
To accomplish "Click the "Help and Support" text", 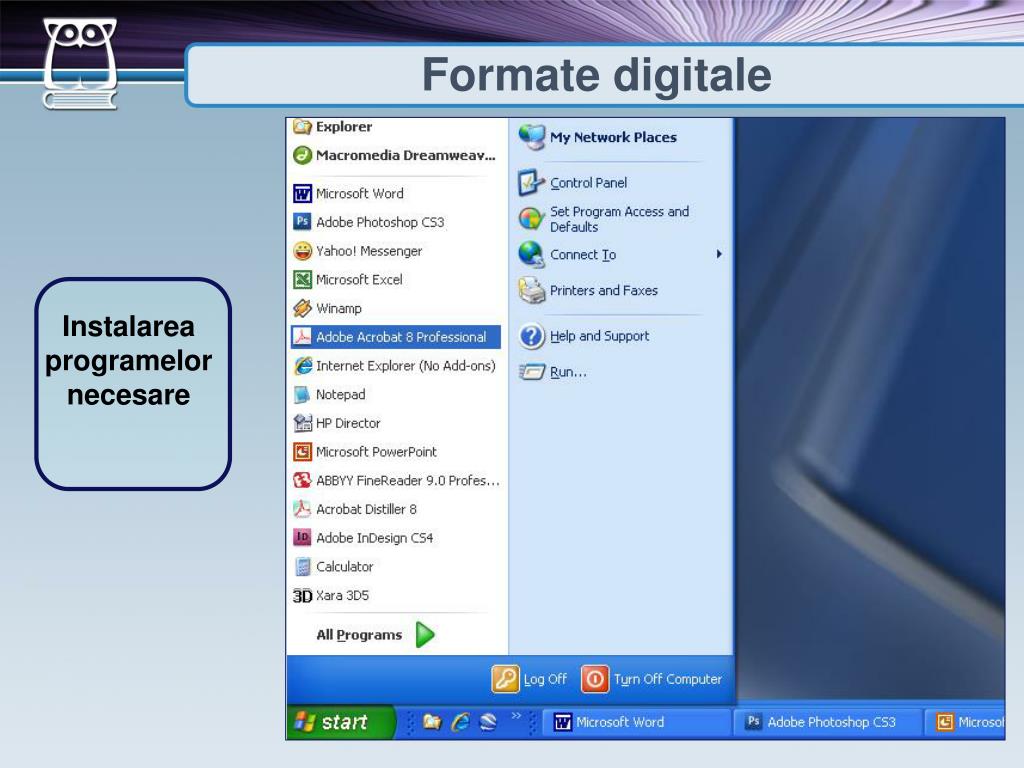I will [x=600, y=336].
